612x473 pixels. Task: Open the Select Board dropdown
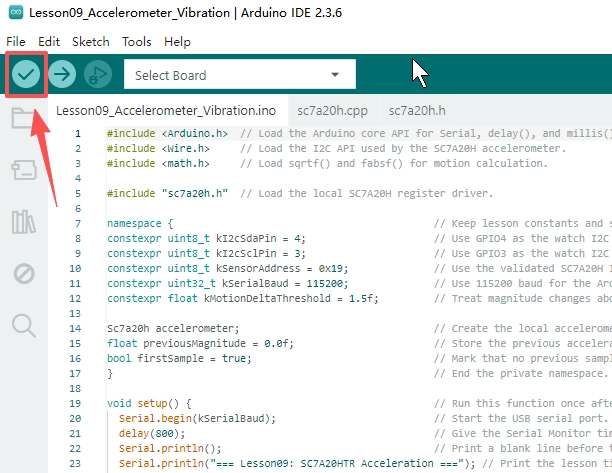point(240,74)
